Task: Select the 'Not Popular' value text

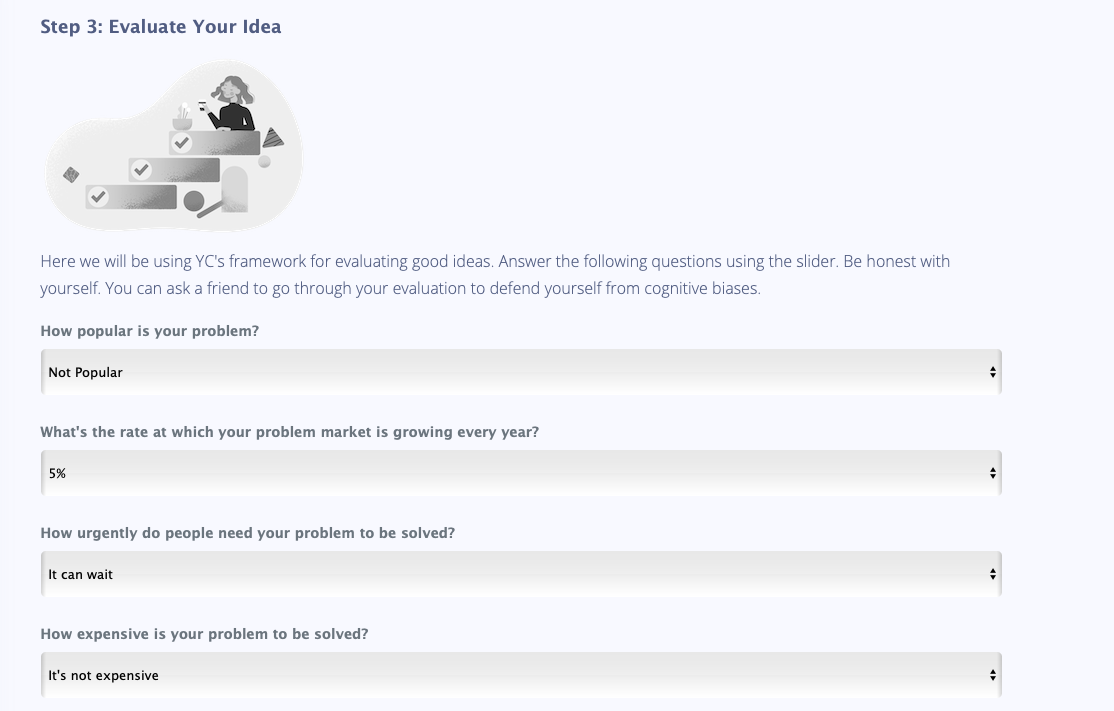Action: [x=84, y=371]
